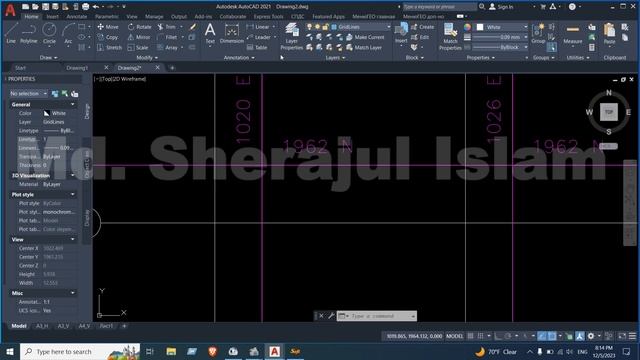Open the Manage ribbon tab
Screen dimensions: 640x360
154,17
